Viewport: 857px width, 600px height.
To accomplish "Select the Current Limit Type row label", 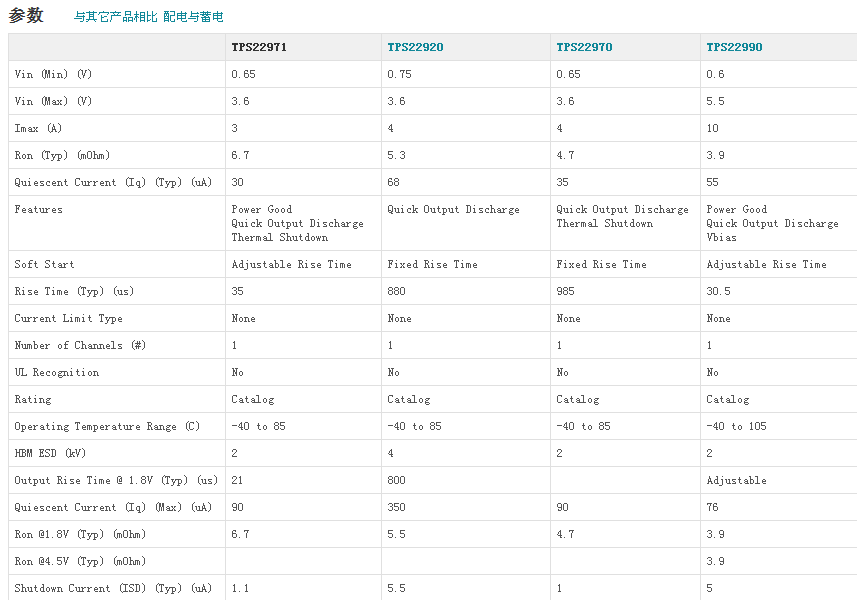I will point(68,318).
